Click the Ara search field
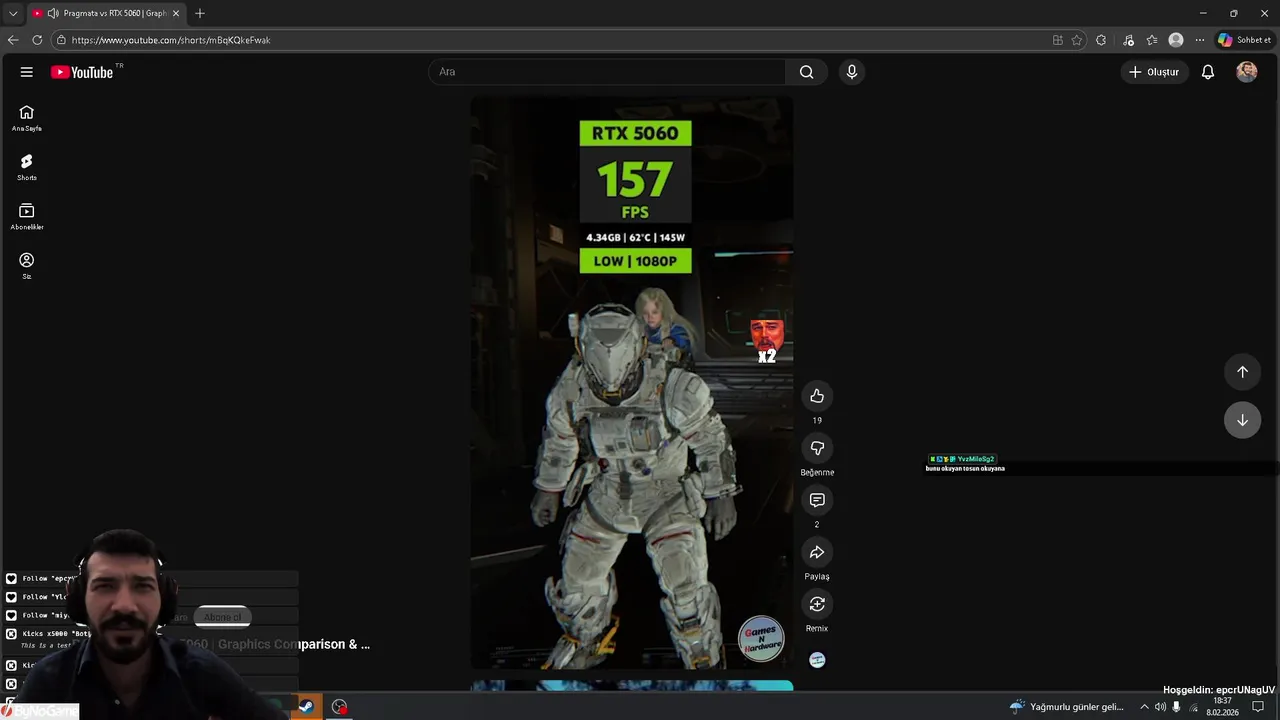Image resolution: width=1280 pixels, height=720 pixels. click(x=608, y=72)
